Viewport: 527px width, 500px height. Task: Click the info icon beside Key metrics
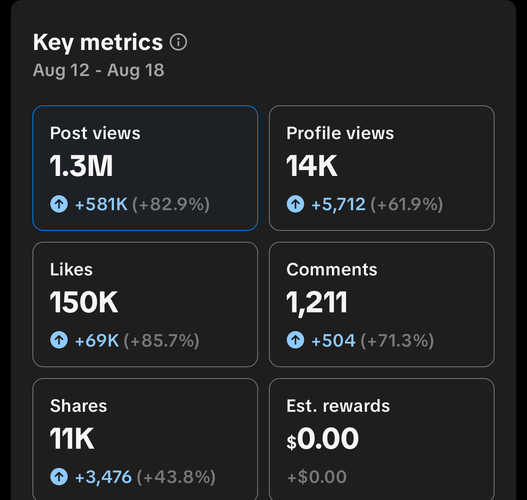click(178, 42)
